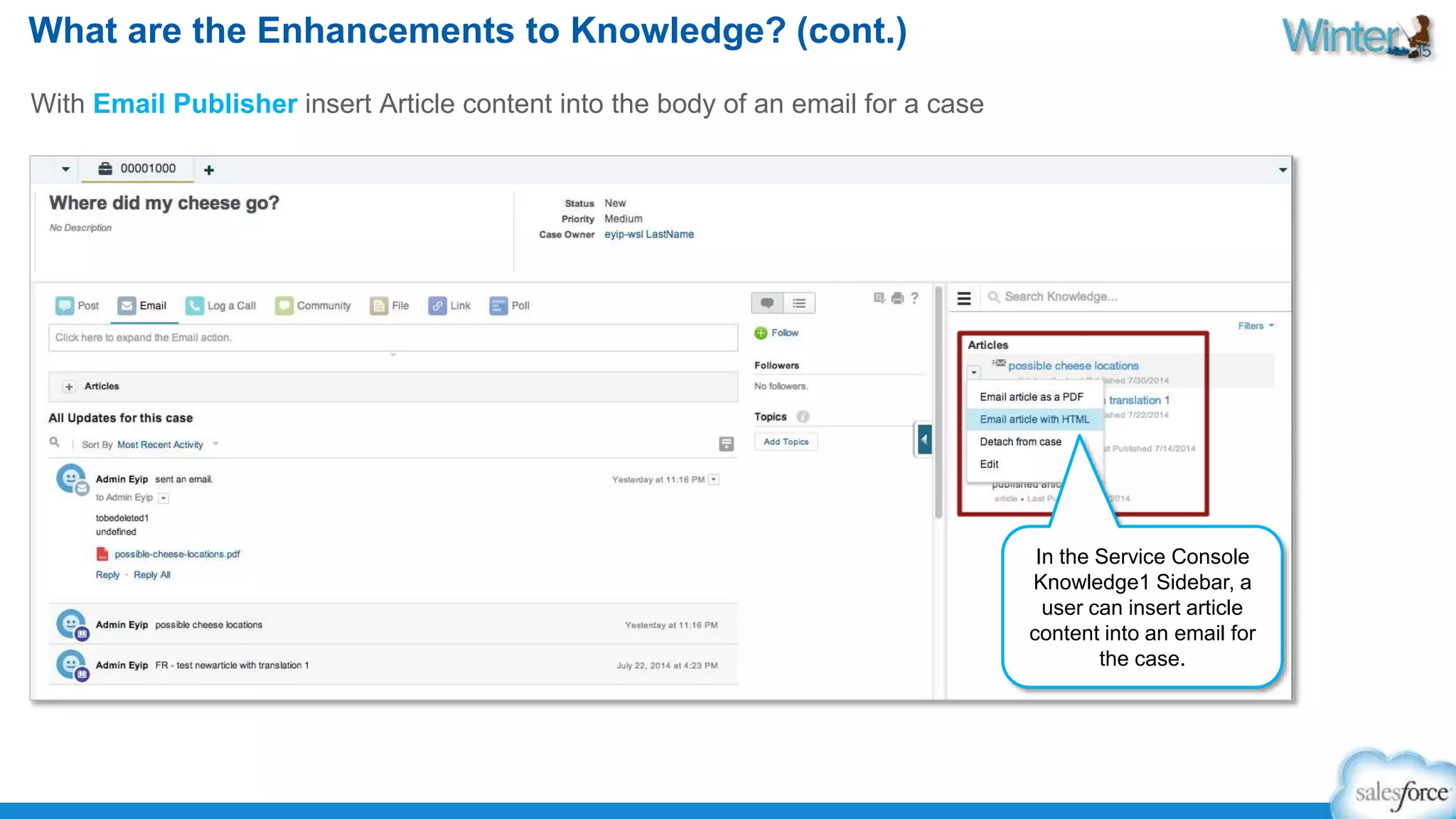The height and width of the screenshot is (819, 1456).
Task: Click avatar on possible cheese locations post
Action: click(72, 625)
